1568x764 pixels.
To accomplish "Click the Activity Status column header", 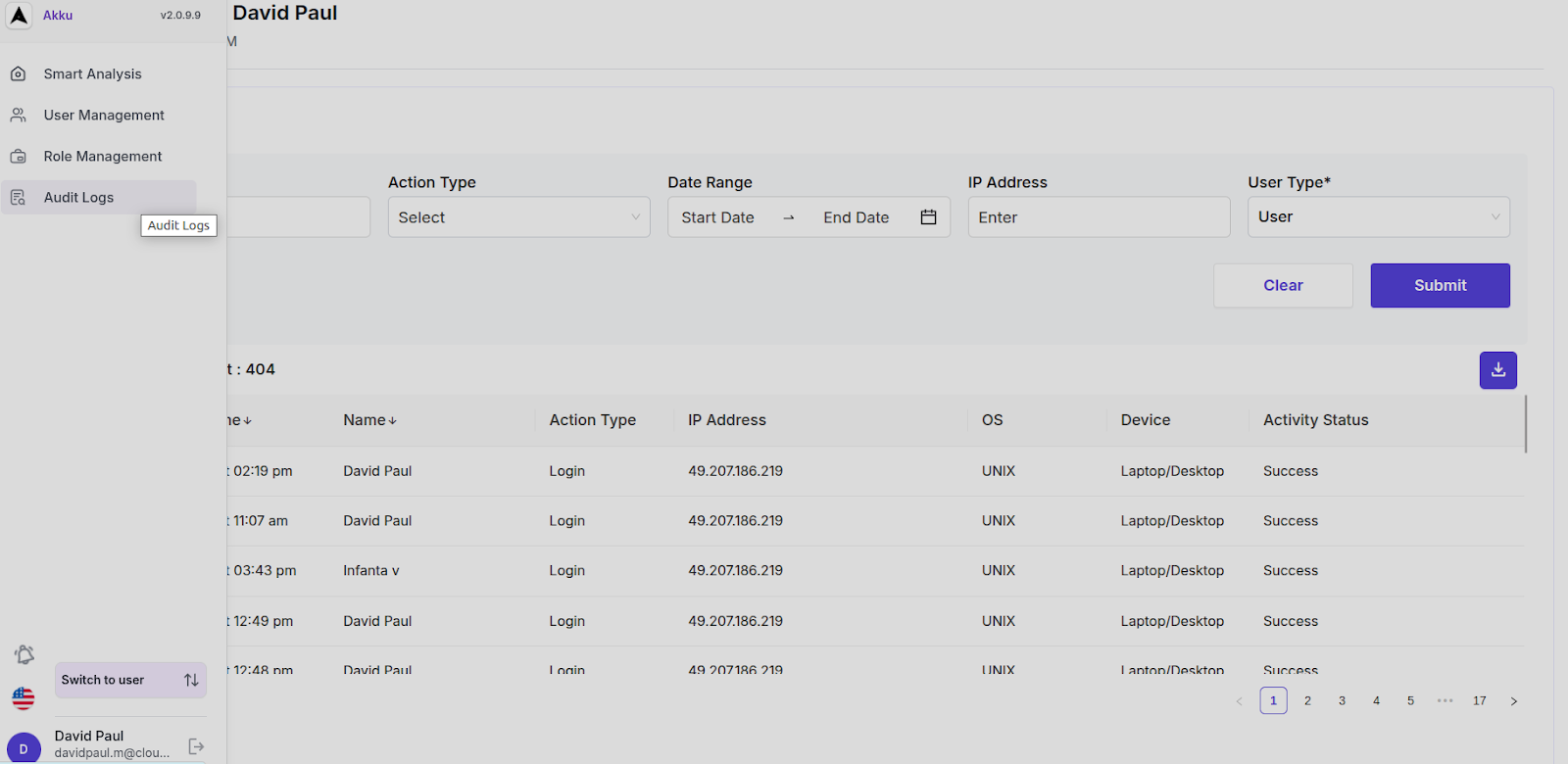I will [x=1316, y=420].
